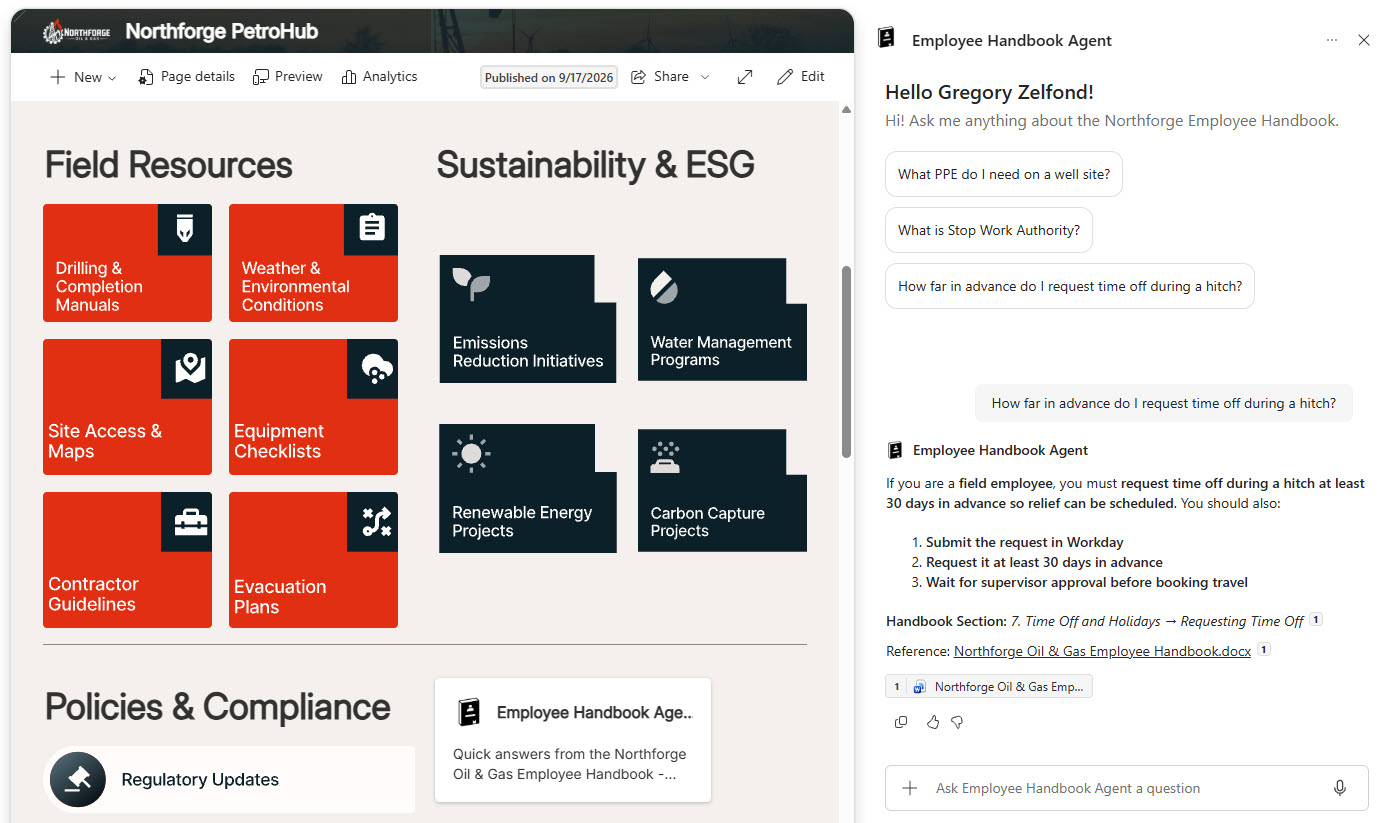
Task: Select the time off during hitch suggestion chip
Action: 1070,286
